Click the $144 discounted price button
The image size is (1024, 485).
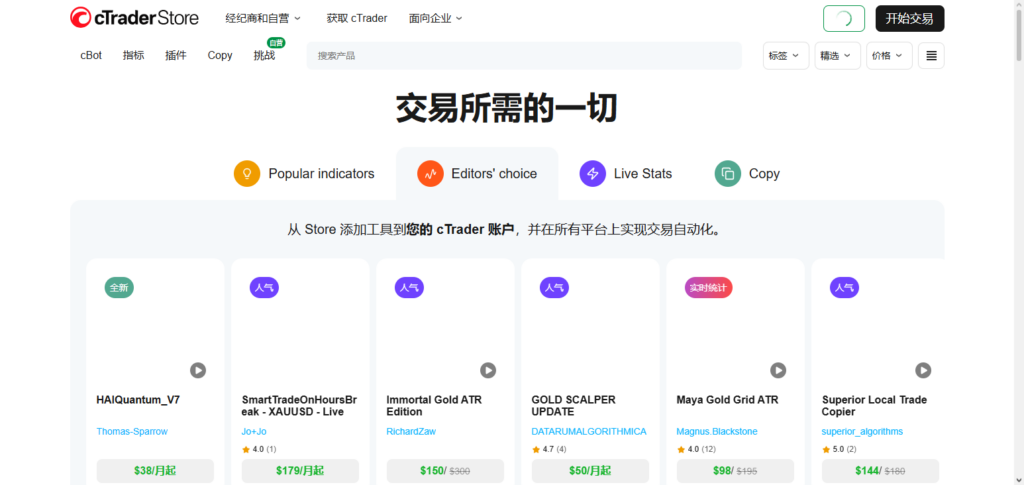tap(880, 471)
